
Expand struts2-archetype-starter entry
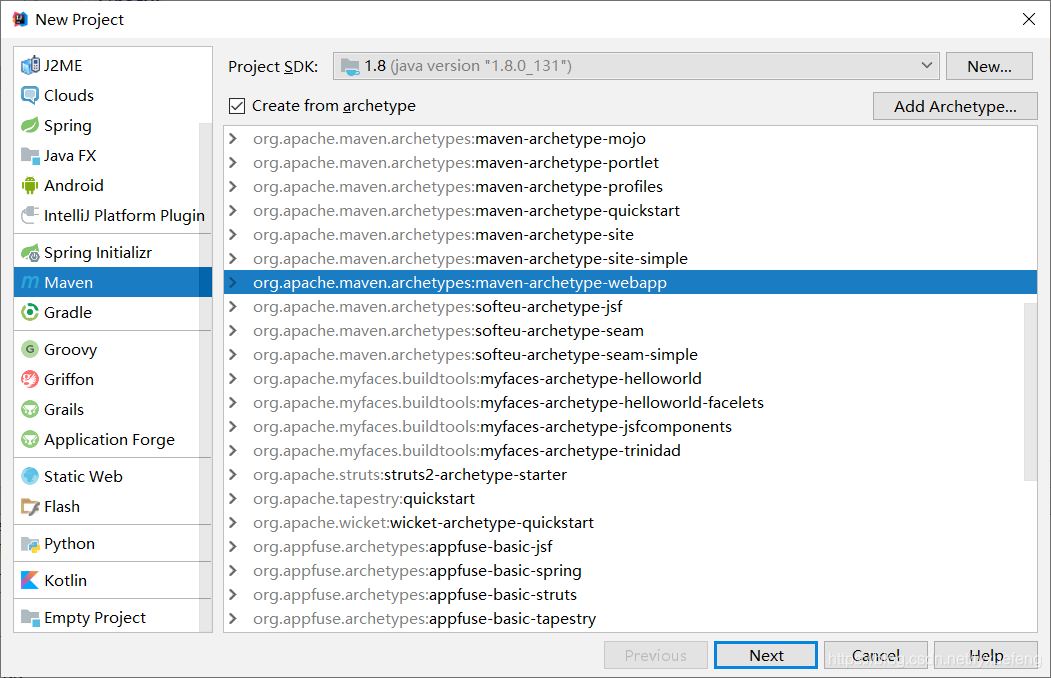[233, 474]
